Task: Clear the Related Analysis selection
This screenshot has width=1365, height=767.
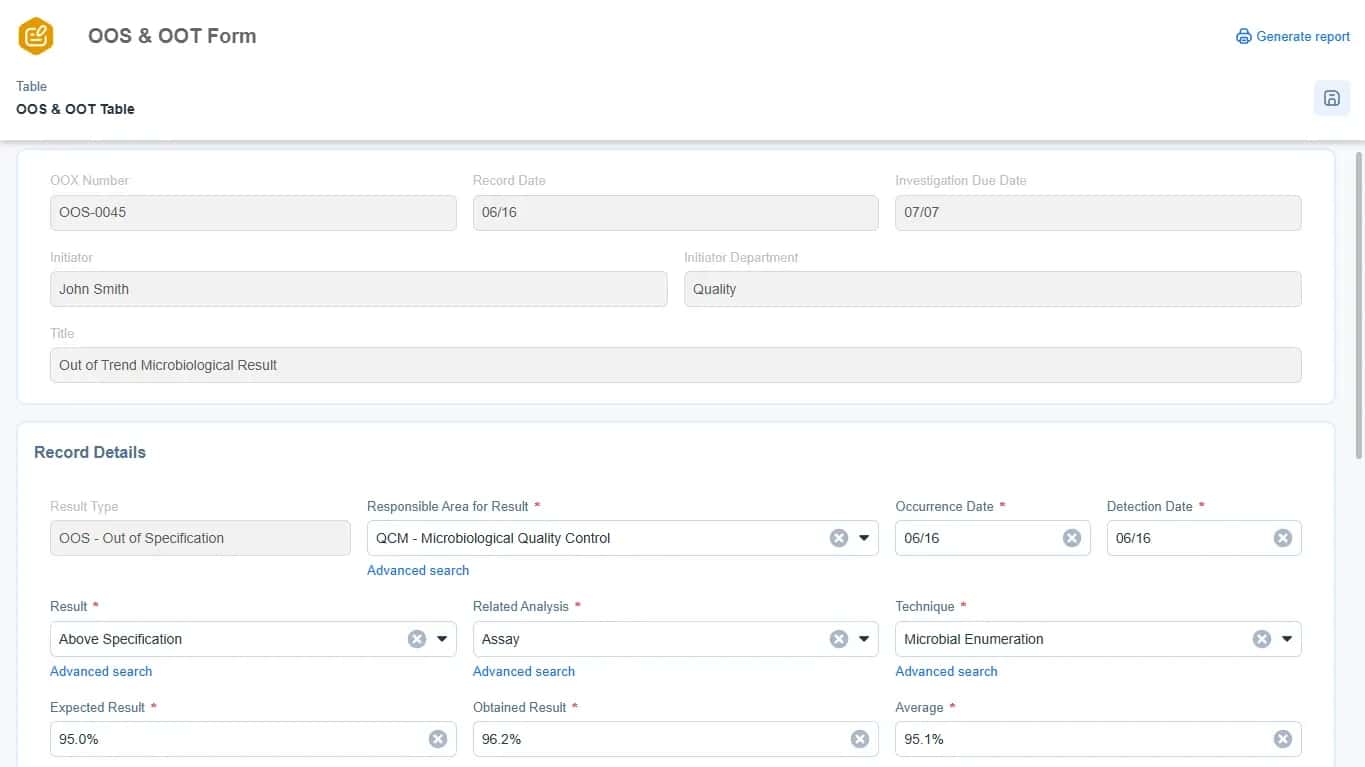Action: [x=838, y=639]
